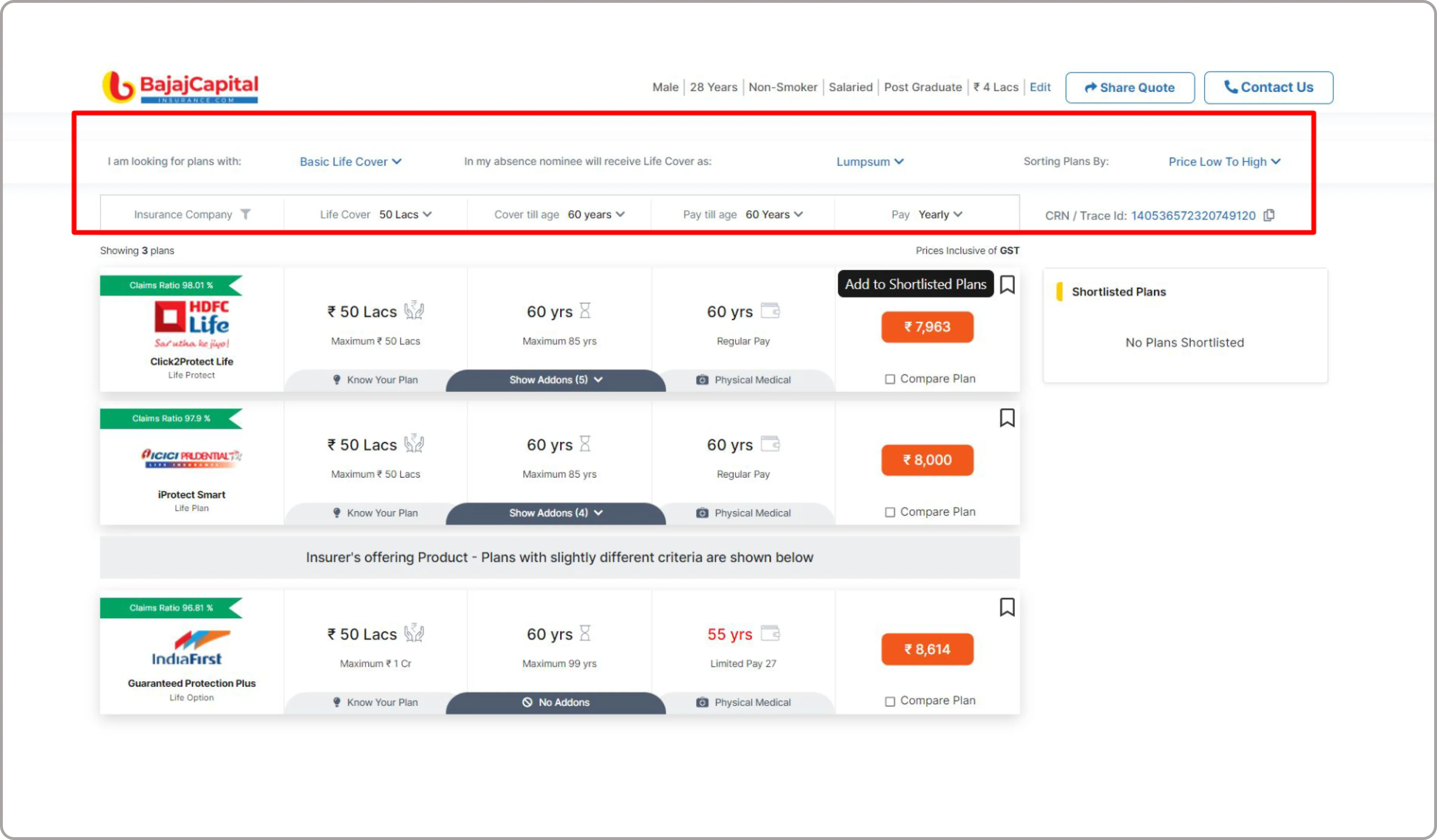Select the ₹ 8,000 premium button

(927, 460)
